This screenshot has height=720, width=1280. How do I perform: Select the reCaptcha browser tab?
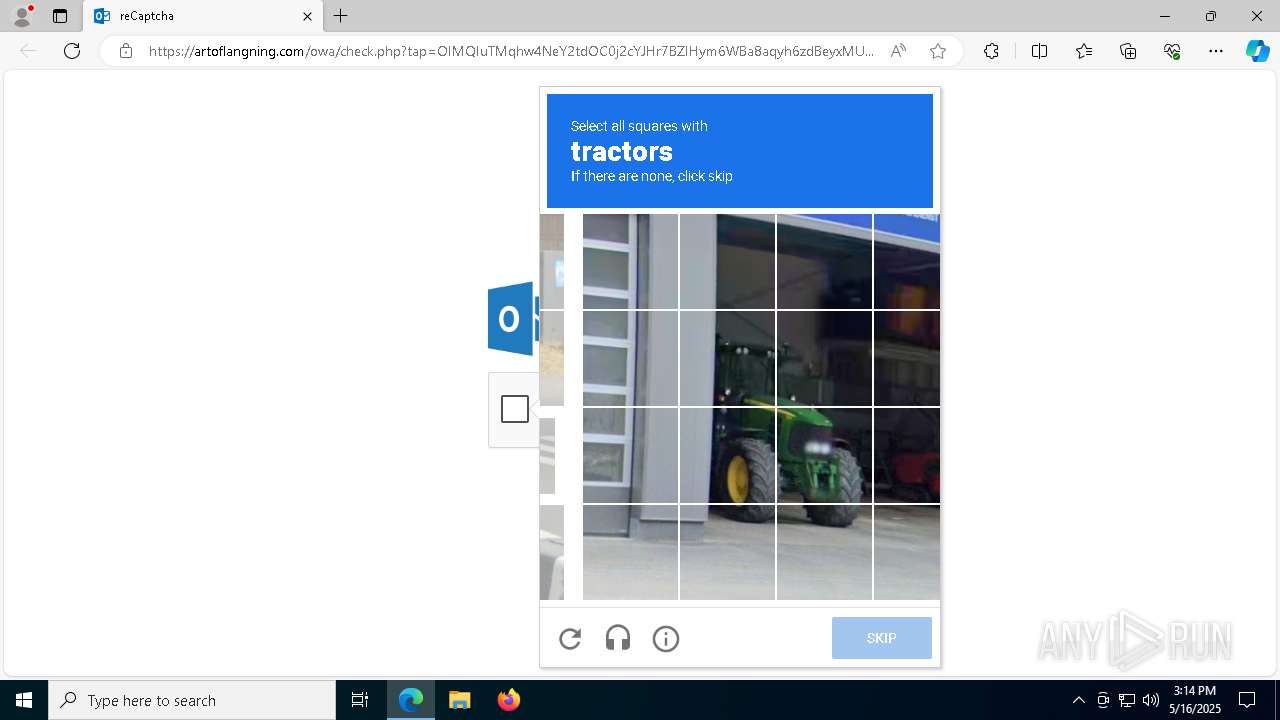[203, 16]
